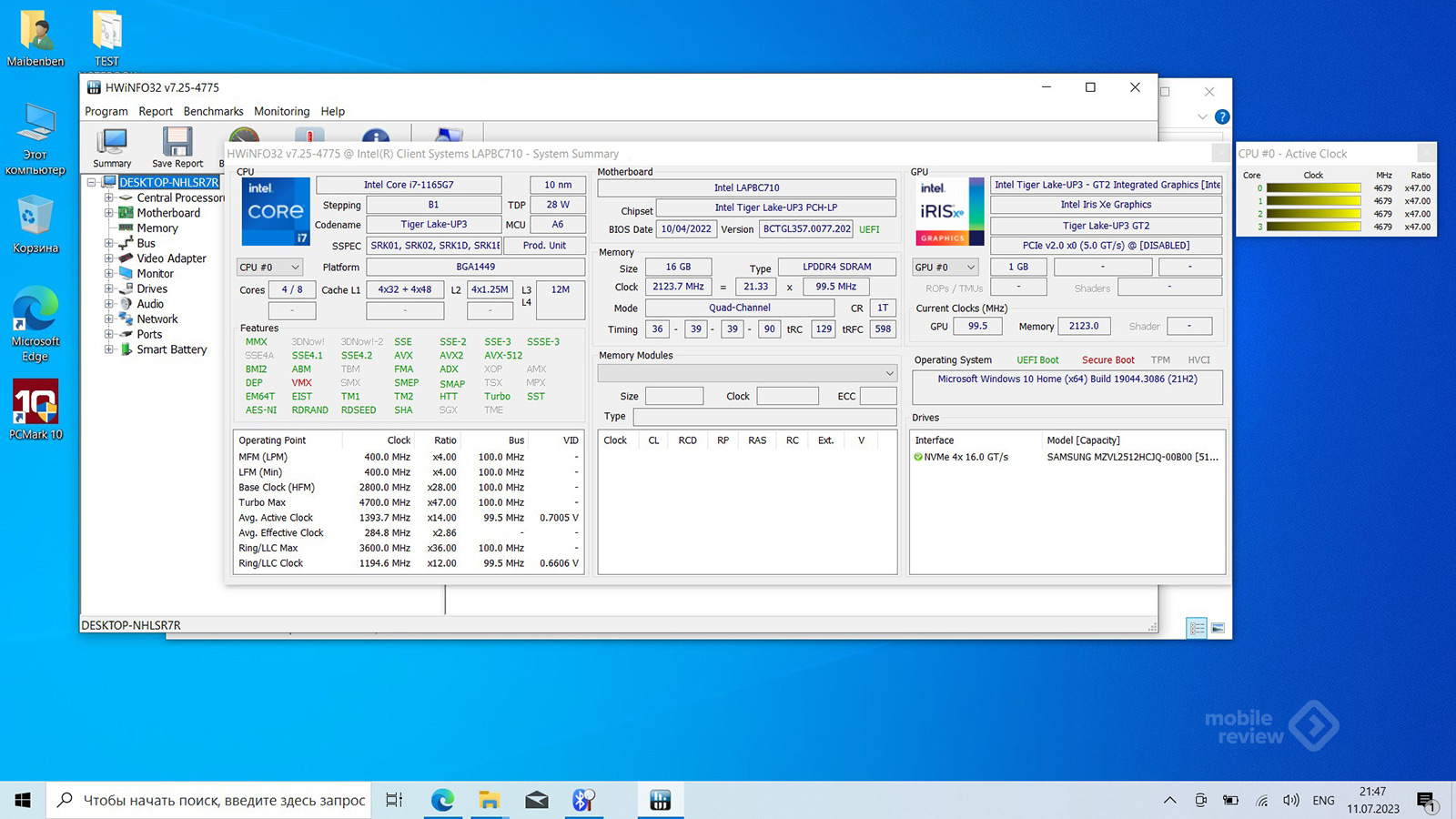
Task: Show hidden tray icons chevron
Action: click(1169, 801)
